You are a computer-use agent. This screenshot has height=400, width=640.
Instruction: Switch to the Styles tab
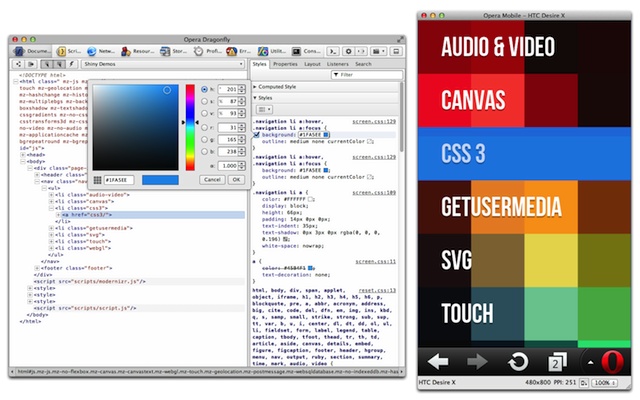coord(259,64)
